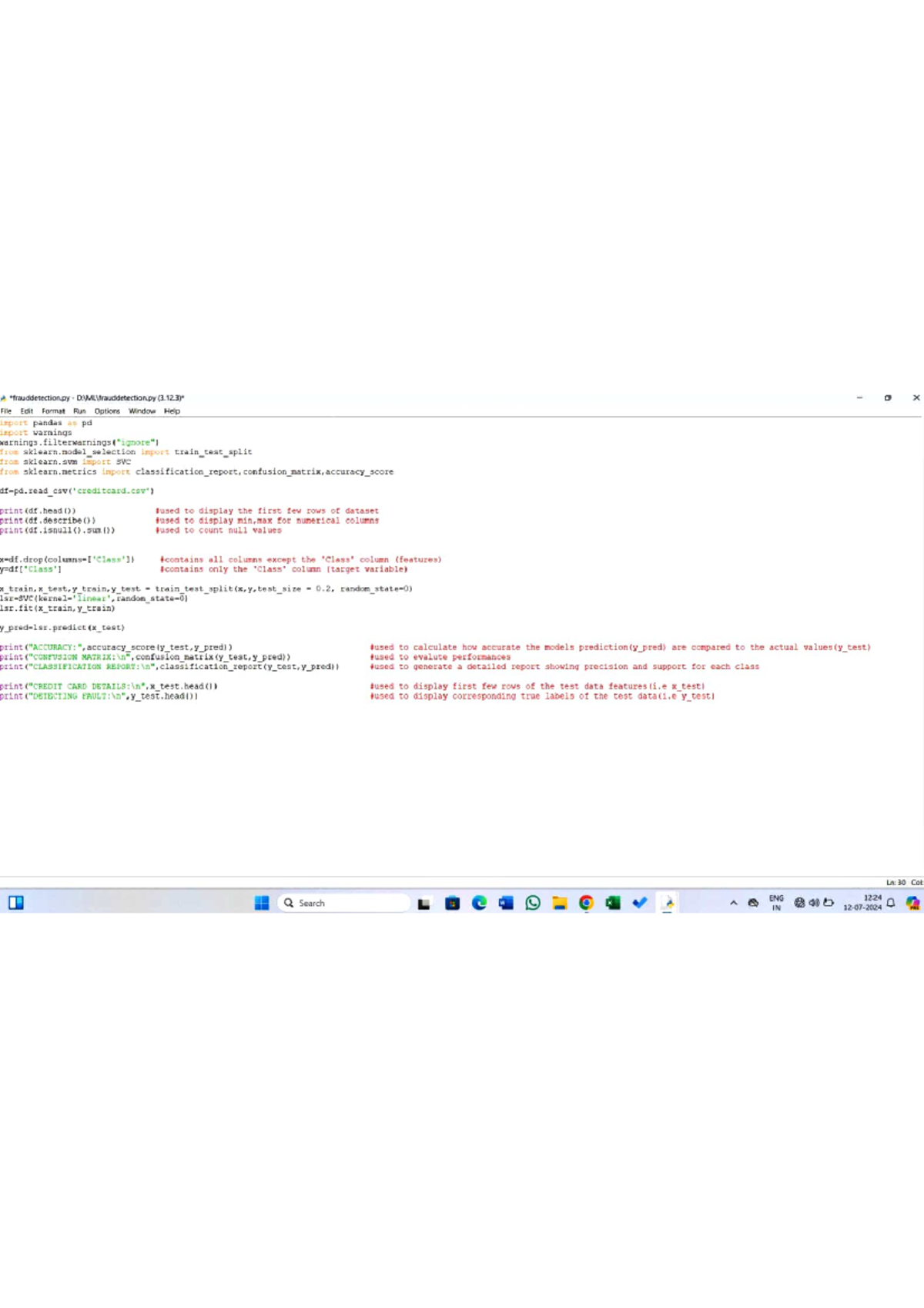
Task: Restore down the IDLE window
Action: pos(888,398)
